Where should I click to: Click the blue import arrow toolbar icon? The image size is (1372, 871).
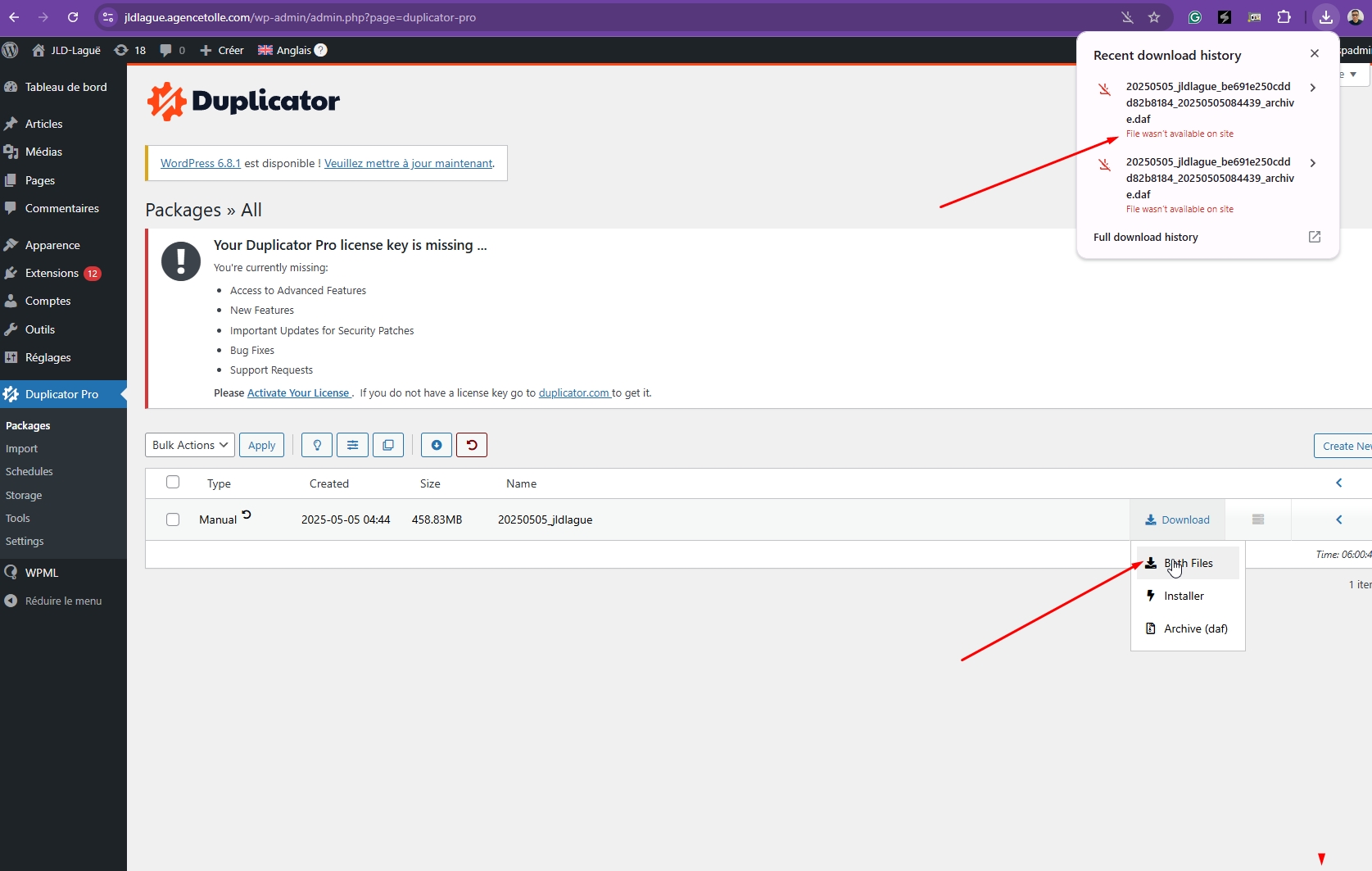(x=437, y=445)
